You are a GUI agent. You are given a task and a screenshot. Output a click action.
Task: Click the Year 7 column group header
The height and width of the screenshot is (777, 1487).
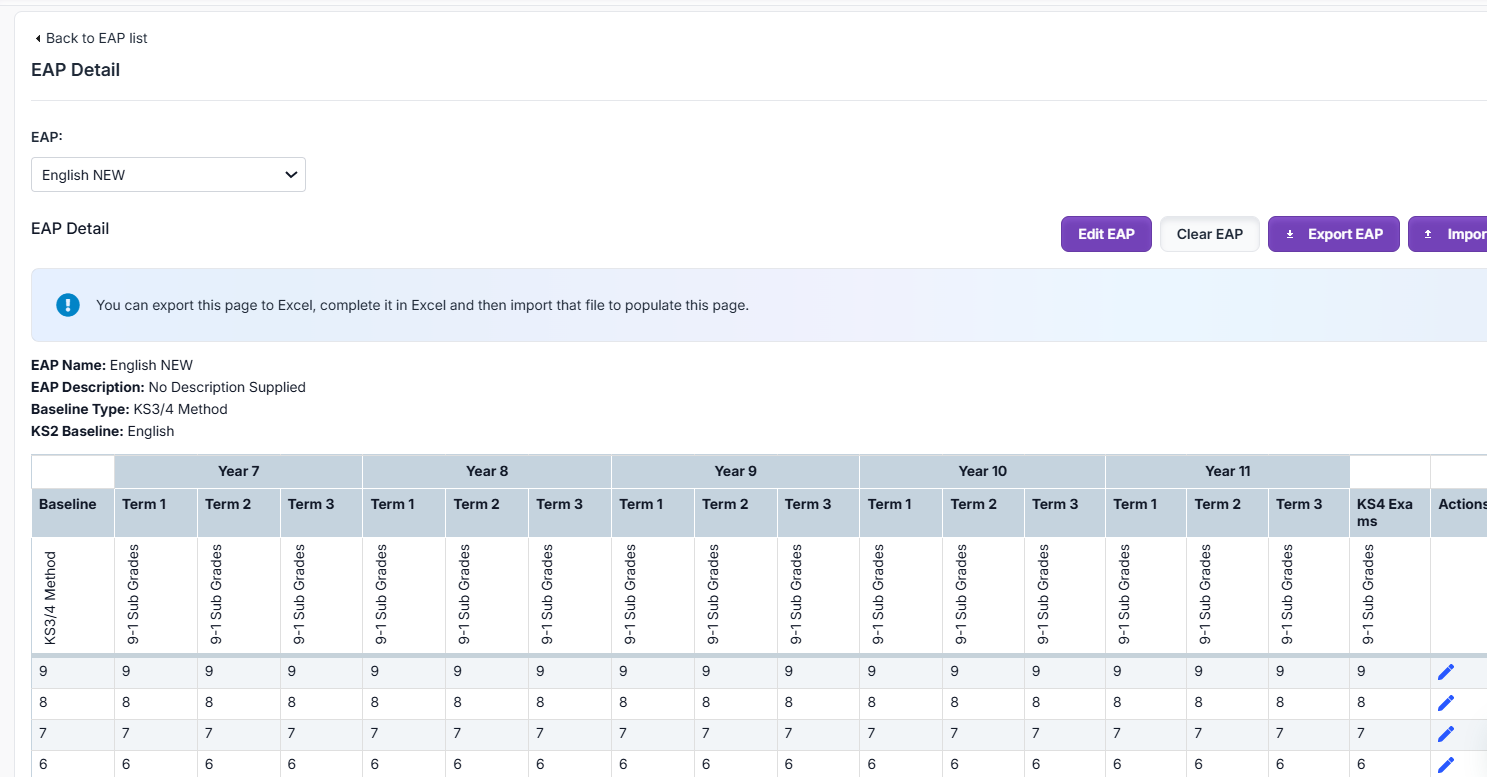click(x=239, y=471)
